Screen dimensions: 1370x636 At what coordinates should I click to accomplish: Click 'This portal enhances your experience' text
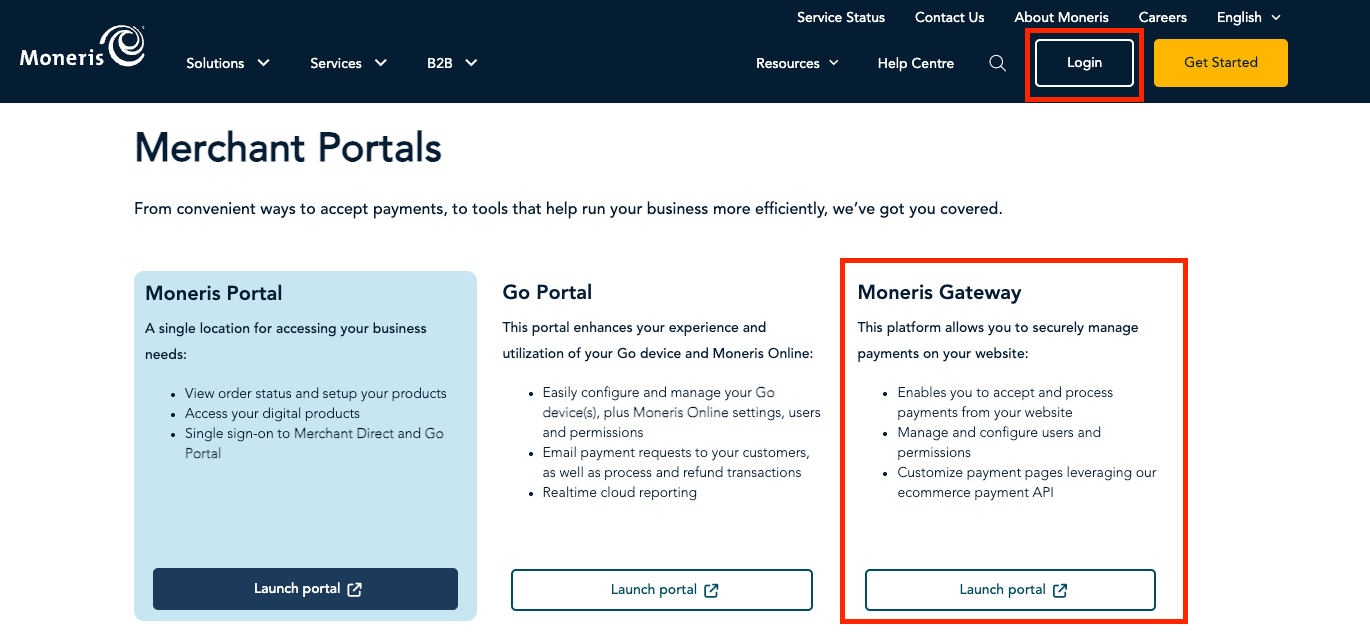(658, 340)
